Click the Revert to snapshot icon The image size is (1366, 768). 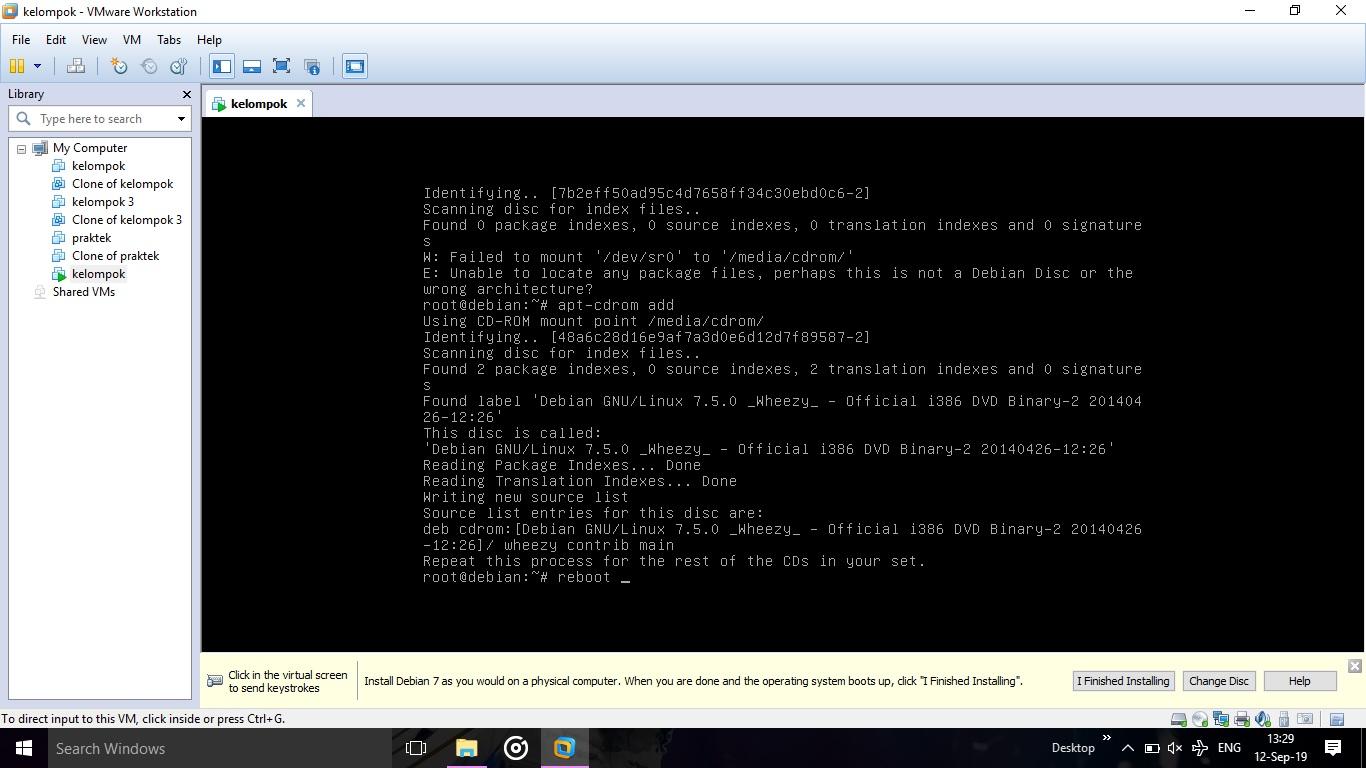pyautogui.click(x=149, y=66)
